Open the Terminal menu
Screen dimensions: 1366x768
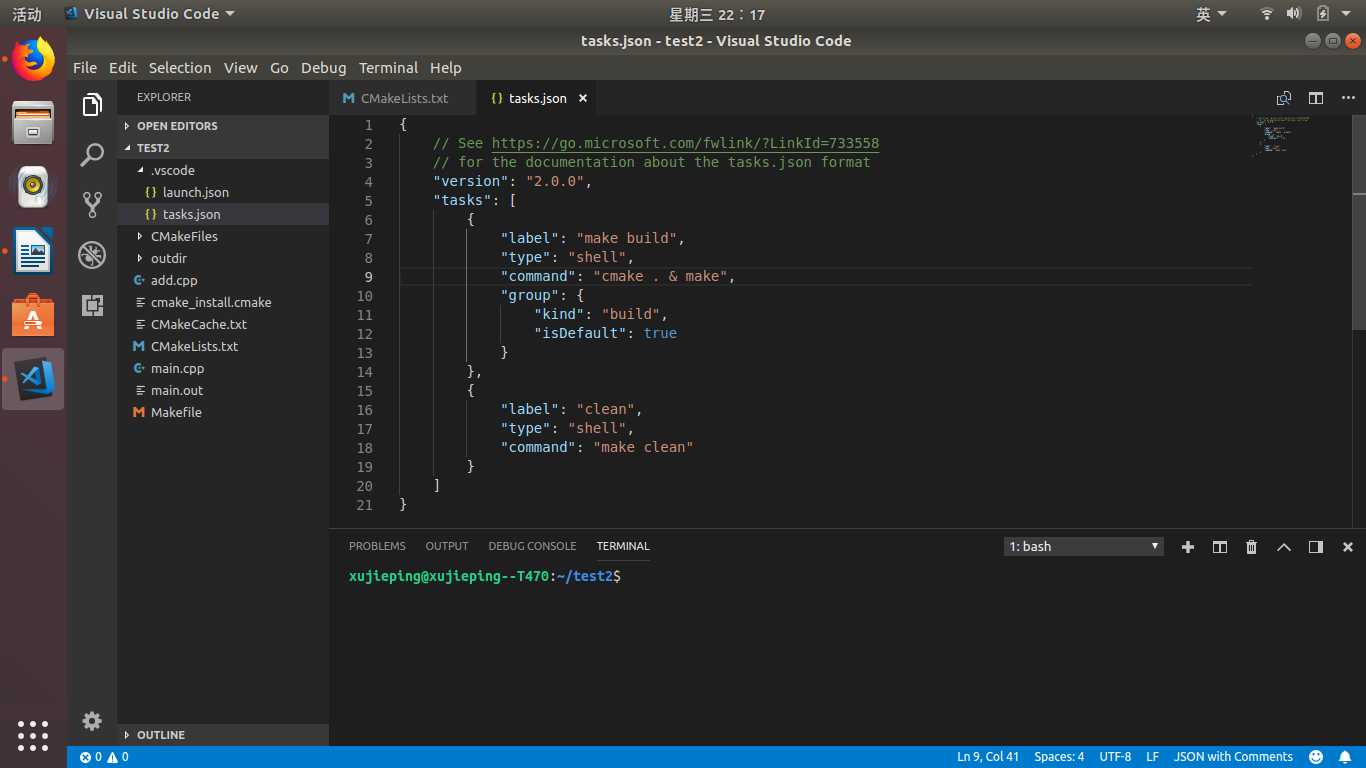tap(388, 68)
